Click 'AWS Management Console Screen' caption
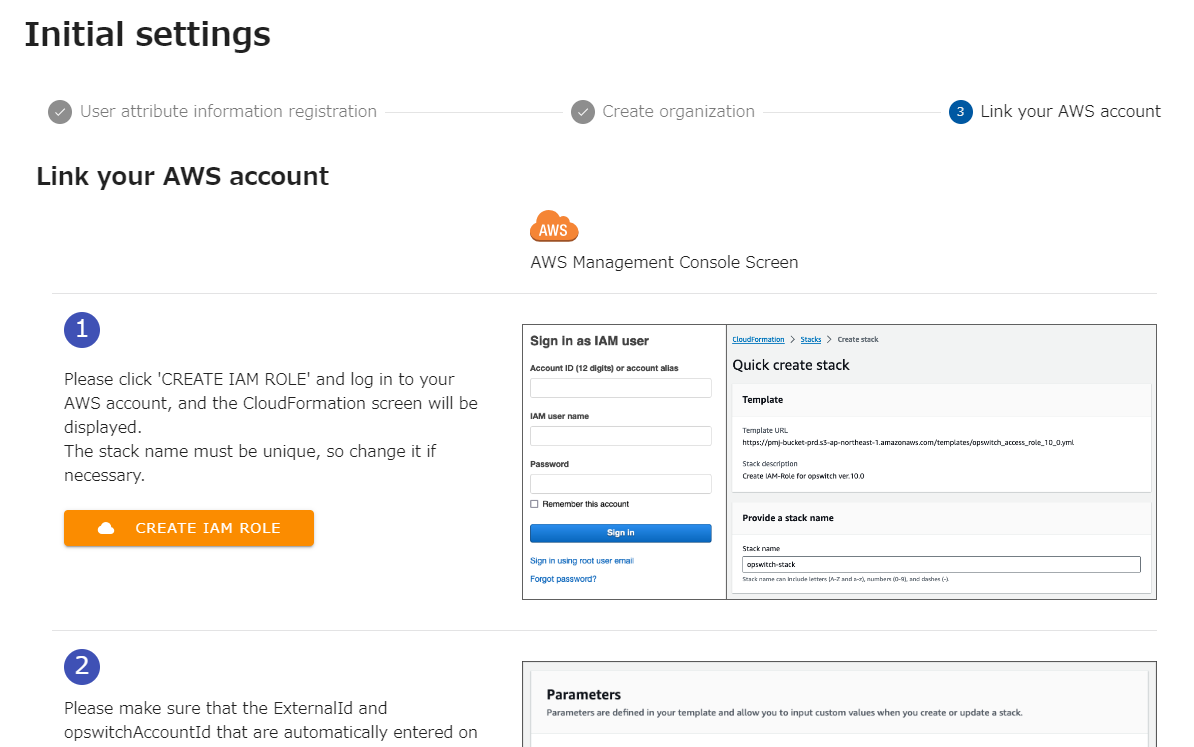This screenshot has height=747, width=1194. [x=664, y=263]
